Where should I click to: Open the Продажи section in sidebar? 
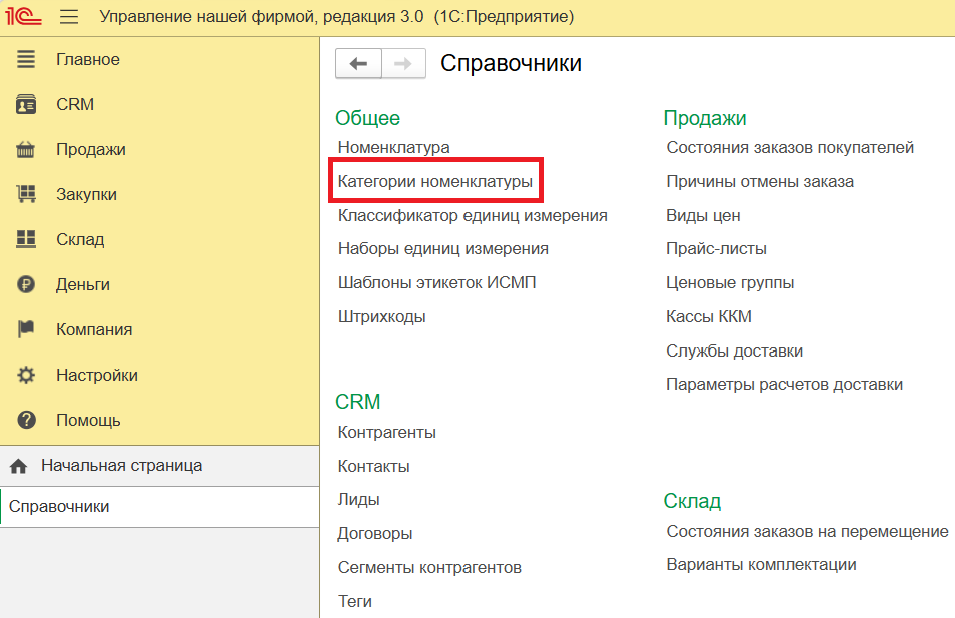91,149
